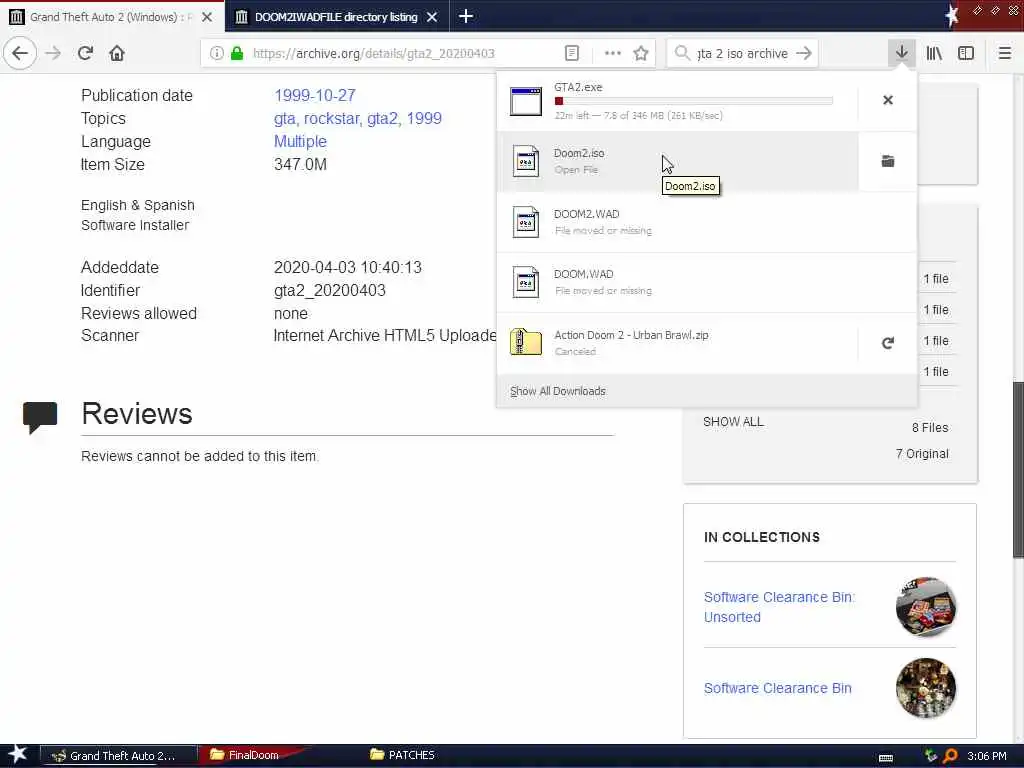Click the tray search magnifier icon
1024x768 pixels.
point(951,756)
